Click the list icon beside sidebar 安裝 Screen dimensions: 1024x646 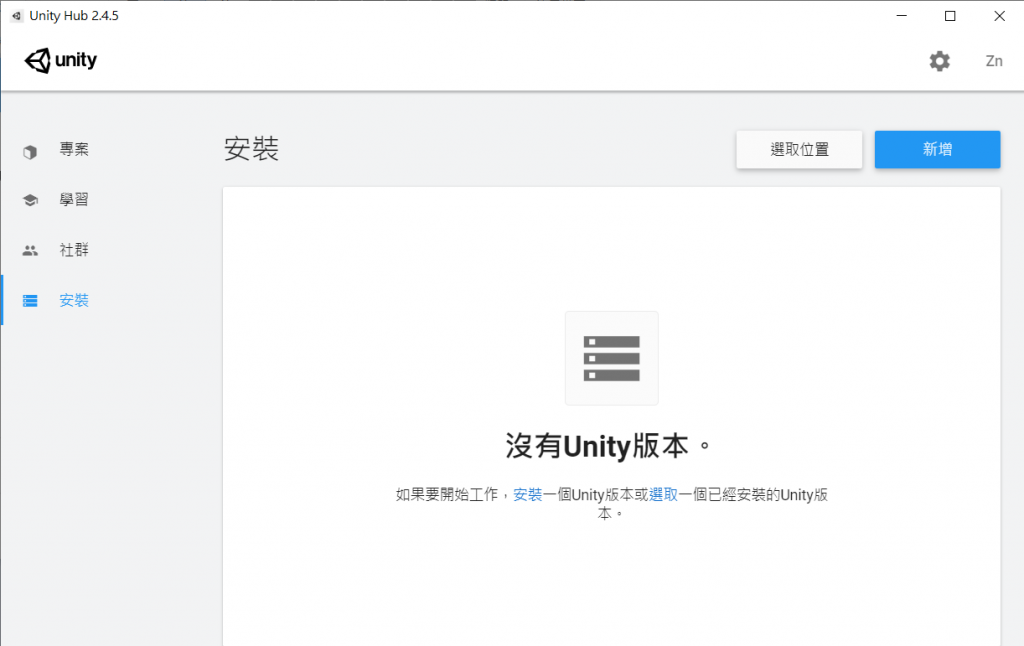click(30, 300)
